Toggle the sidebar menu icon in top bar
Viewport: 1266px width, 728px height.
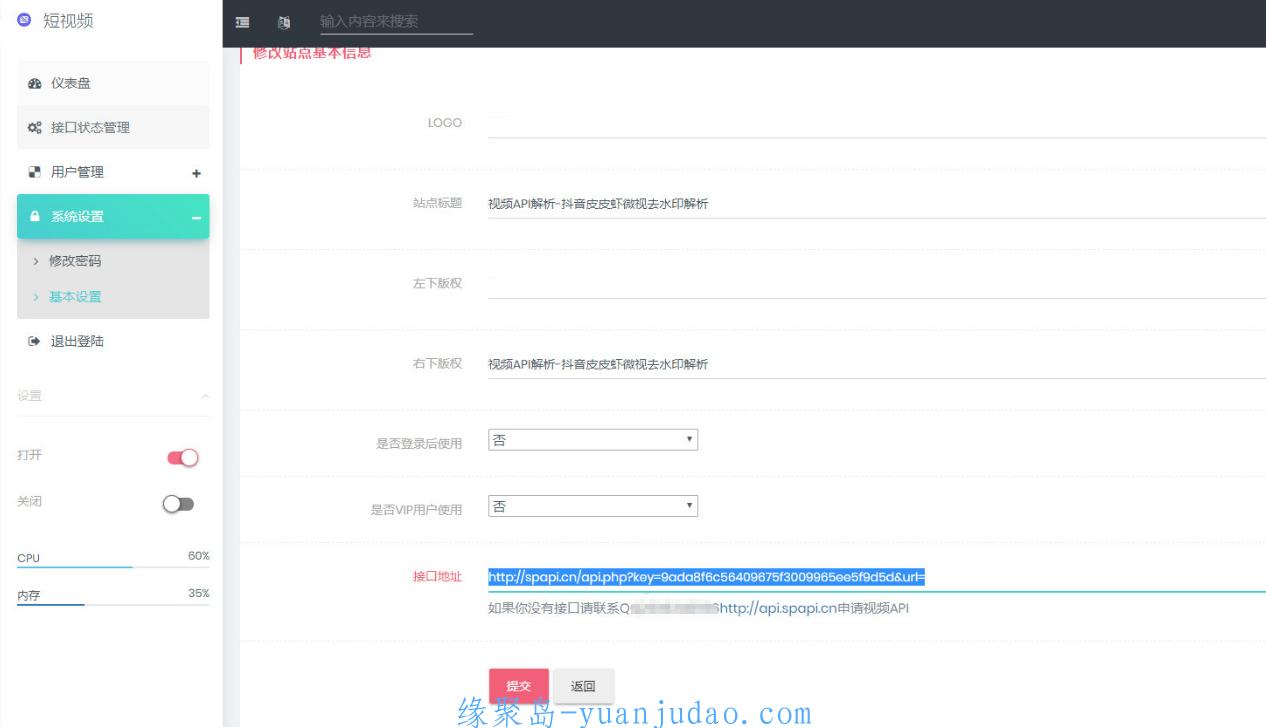pyautogui.click(x=242, y=22)
